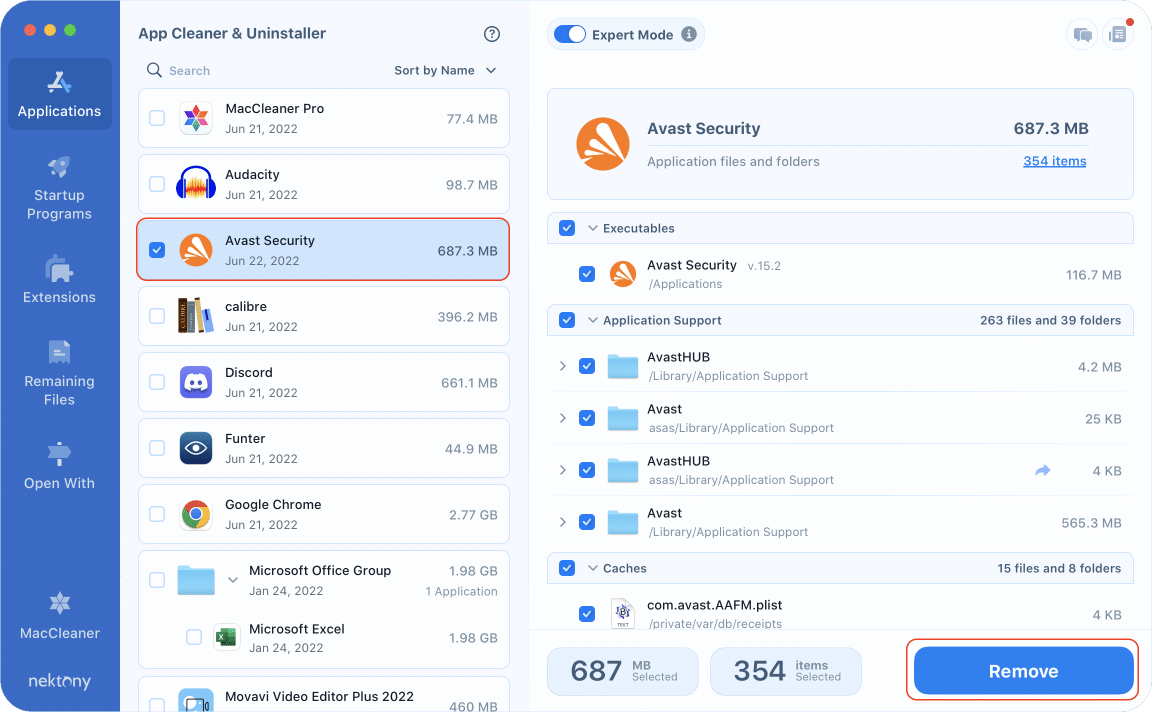
Task: Open the news list icon with red dot
Action: point(1117,35)
